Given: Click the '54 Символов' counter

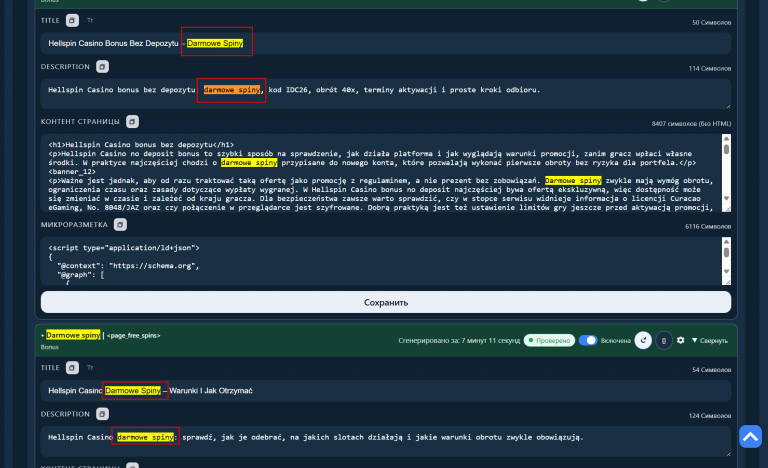Looking at the screenshot, I should tap(711, 370).
